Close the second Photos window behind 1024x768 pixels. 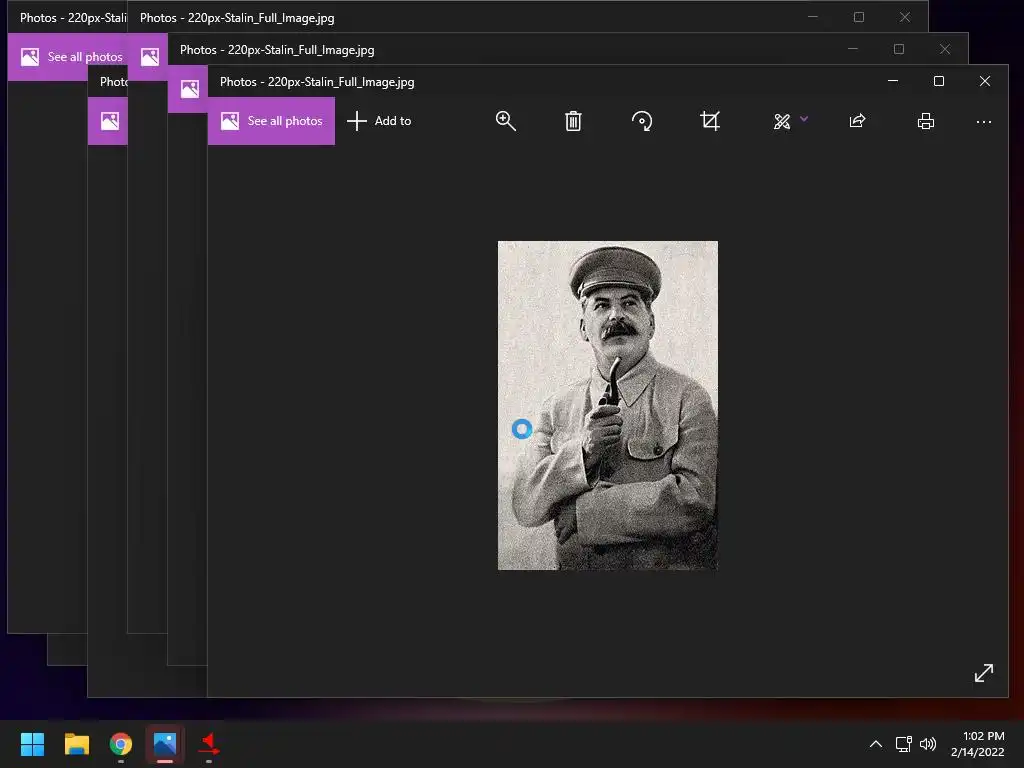[944, 49]
